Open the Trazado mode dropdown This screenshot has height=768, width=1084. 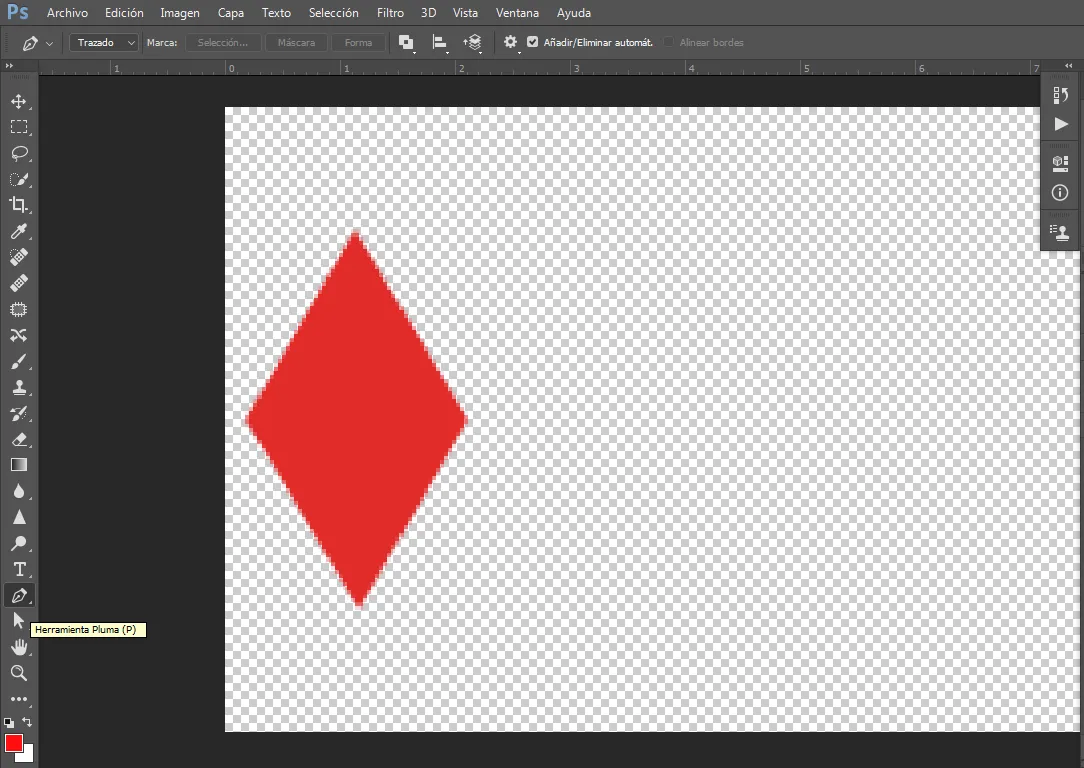click(104, 43)
